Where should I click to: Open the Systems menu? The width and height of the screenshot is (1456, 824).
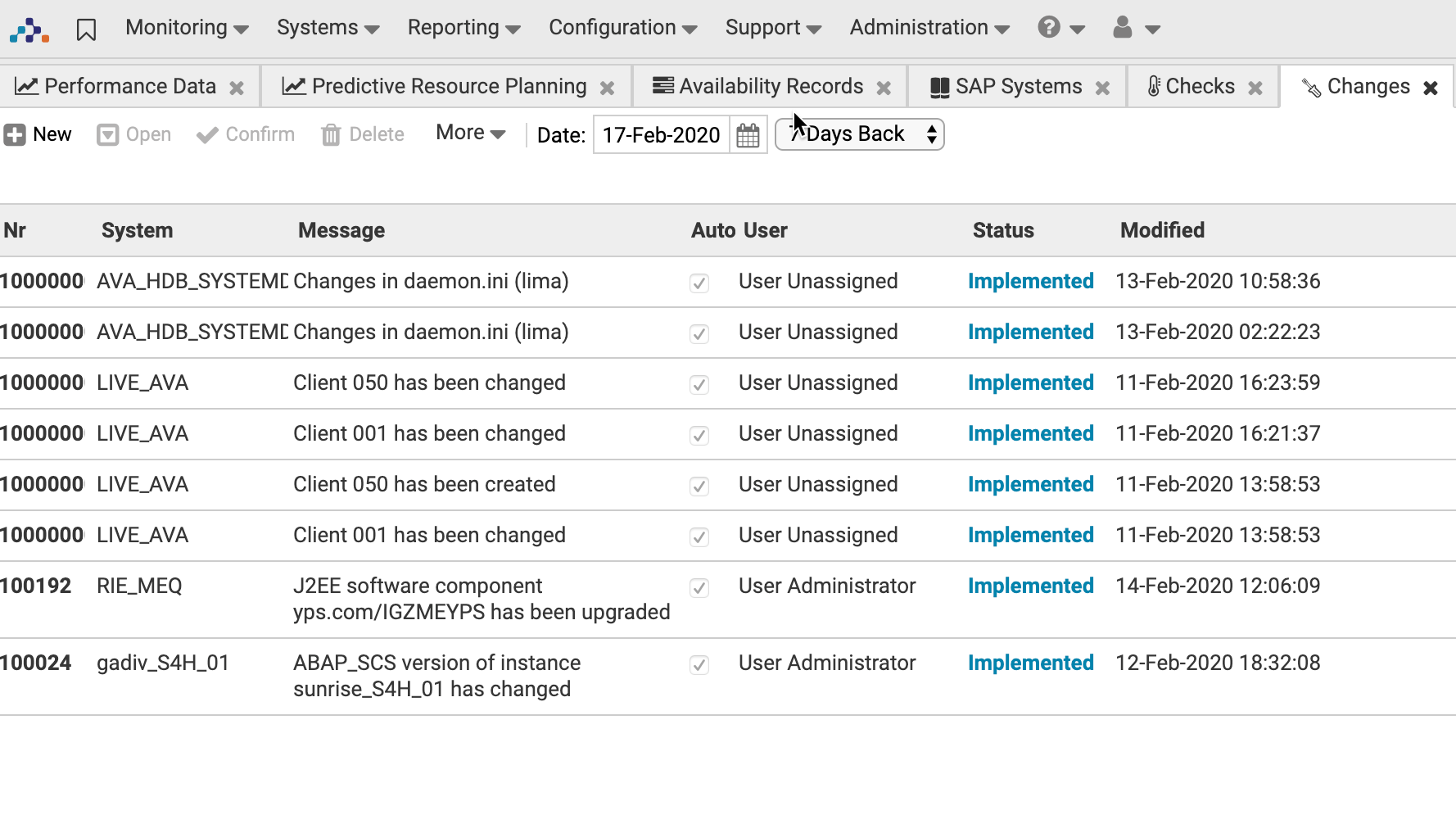pos(328,28)
